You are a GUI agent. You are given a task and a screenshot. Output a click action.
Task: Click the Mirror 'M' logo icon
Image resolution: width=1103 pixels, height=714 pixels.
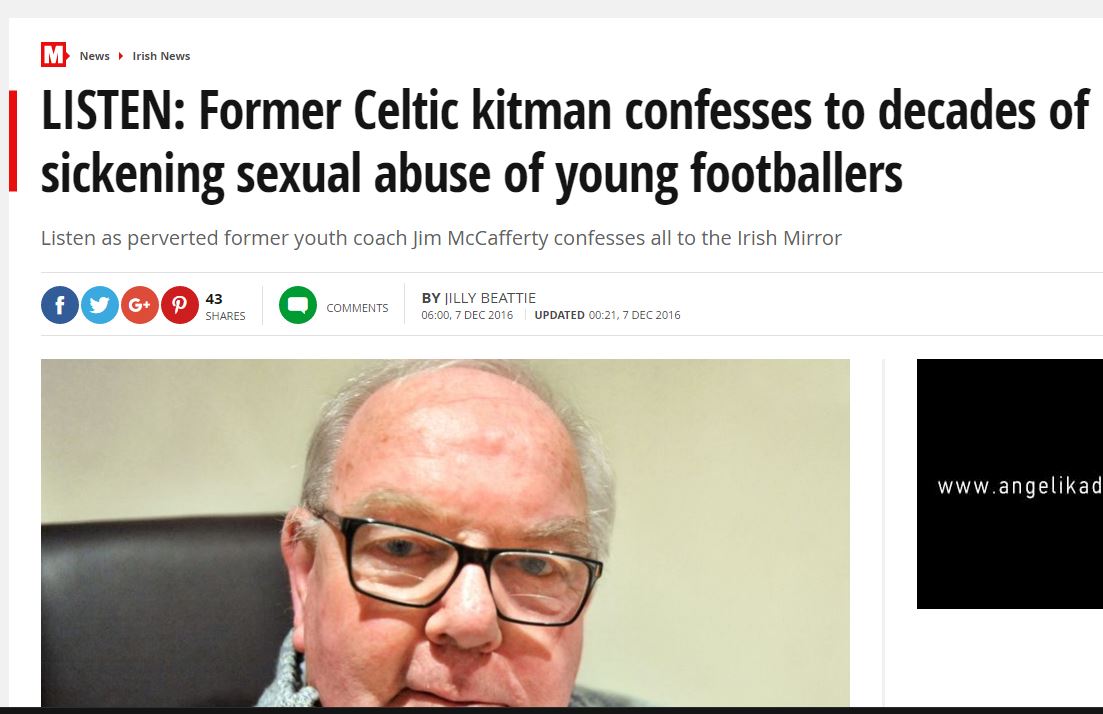(53, 55)
